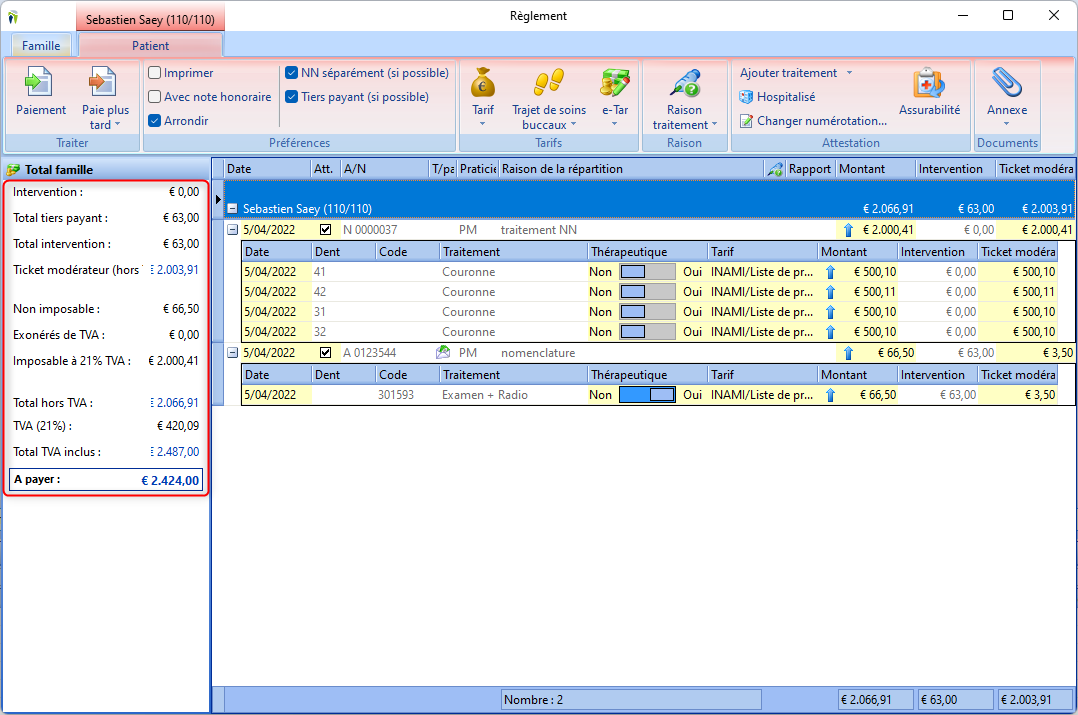Uncheck Att. box for N 0000037
This screenshot has height=715, width=1078.
click(x=325, y=230)
